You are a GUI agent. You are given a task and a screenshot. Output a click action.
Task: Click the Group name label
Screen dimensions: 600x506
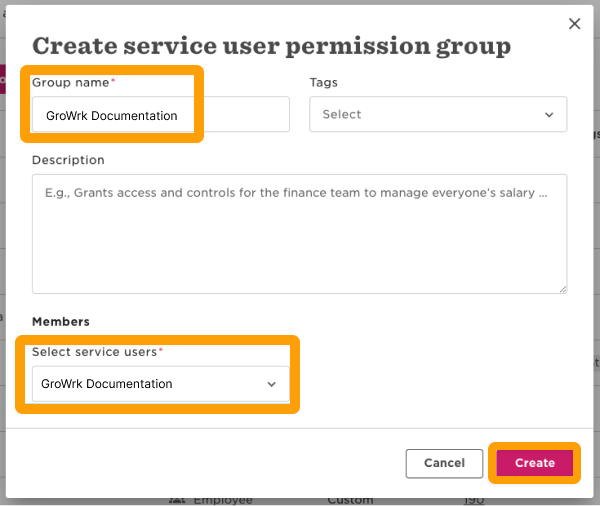(70, 82)
